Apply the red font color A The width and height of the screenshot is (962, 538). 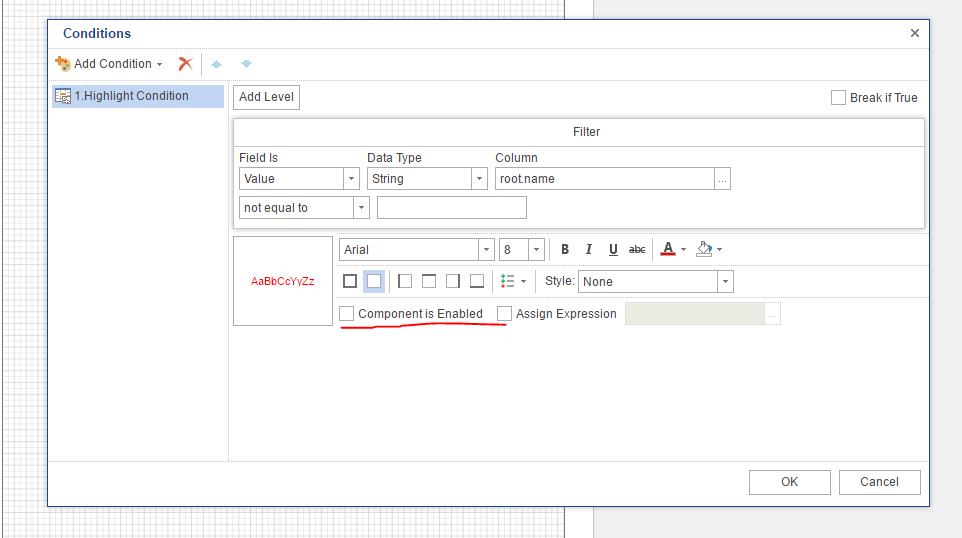[x=668, y=249]
